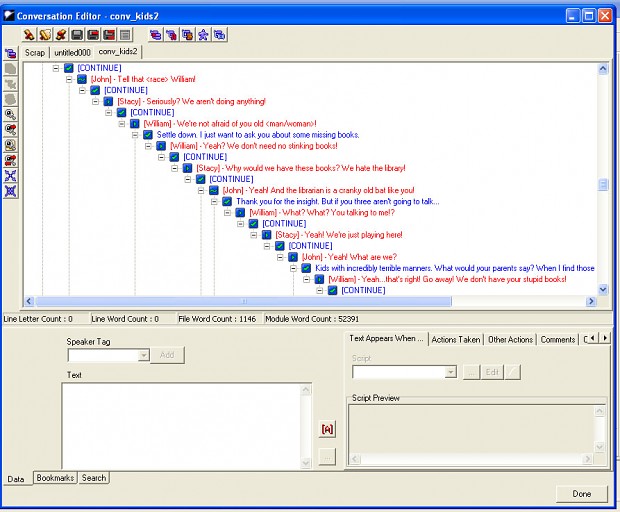Click the blue-red stacked nodes icon in top toolbar
The width and height of the screenshot is (620, 512).
[x=155, y=35]
